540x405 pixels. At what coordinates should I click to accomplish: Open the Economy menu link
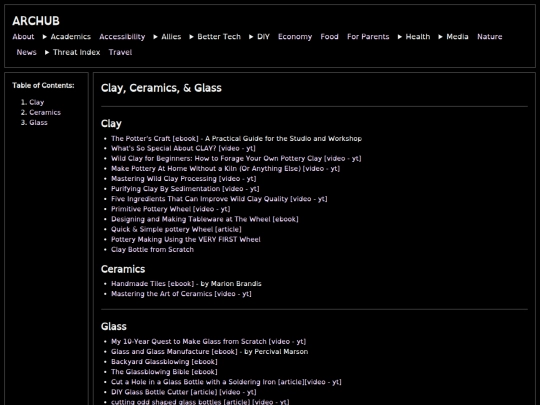[295, 37]
